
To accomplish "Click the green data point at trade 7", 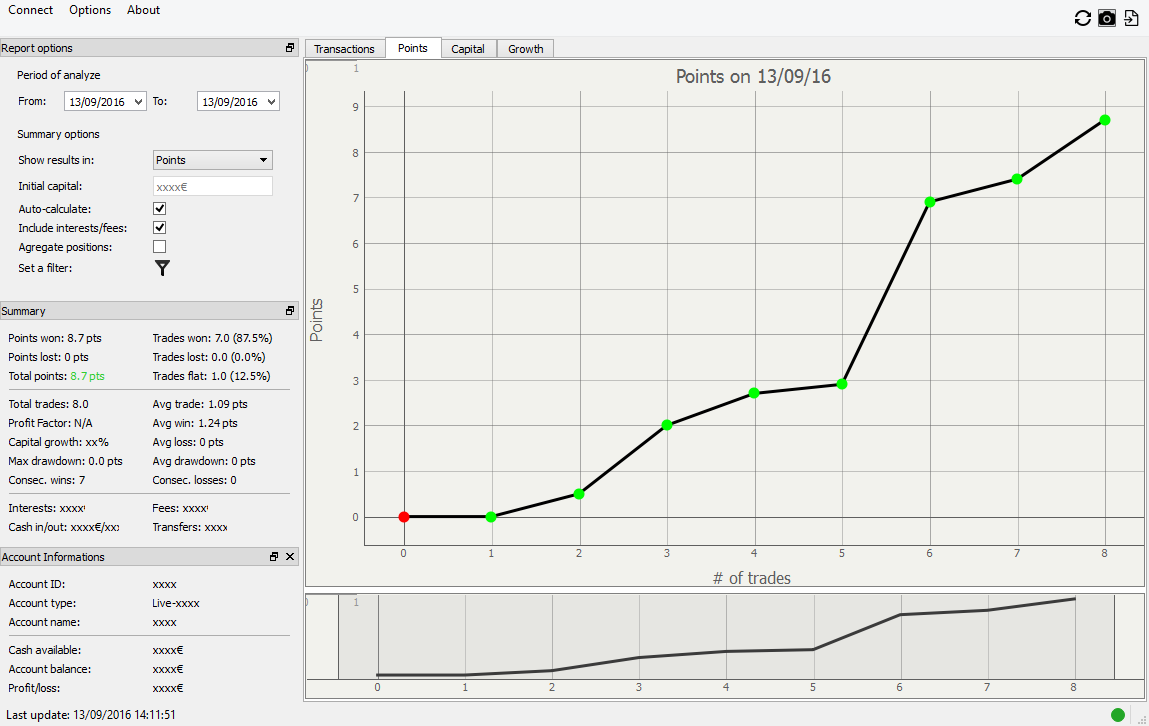I will point(1017,179).
